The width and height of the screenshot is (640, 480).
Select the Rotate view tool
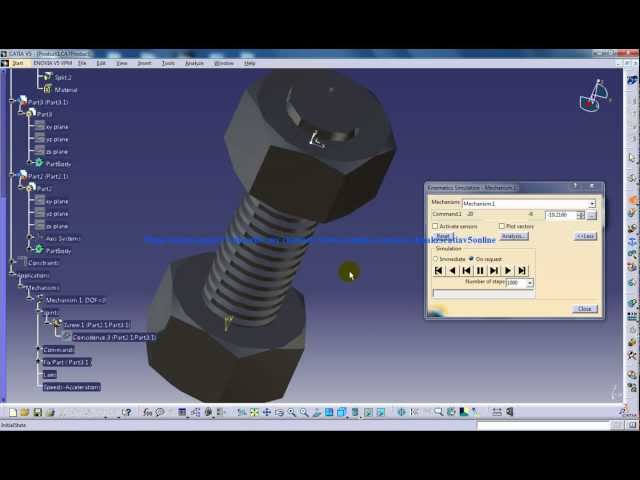tap(279, 412)
